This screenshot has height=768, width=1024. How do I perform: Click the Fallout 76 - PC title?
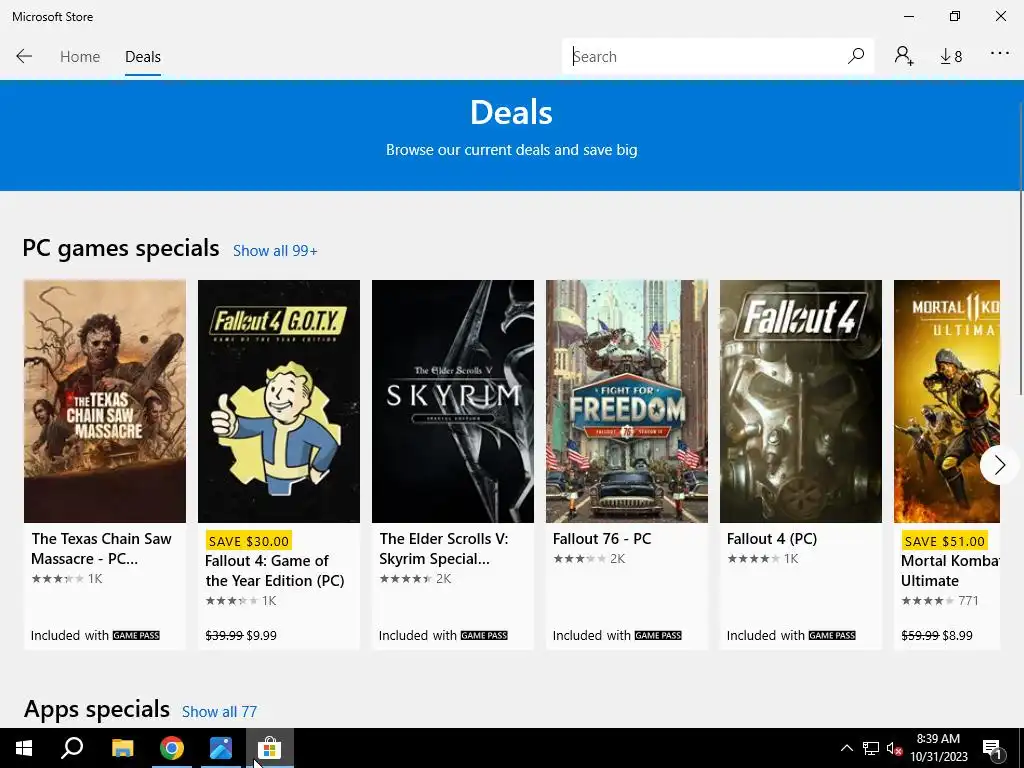[602, 539]
